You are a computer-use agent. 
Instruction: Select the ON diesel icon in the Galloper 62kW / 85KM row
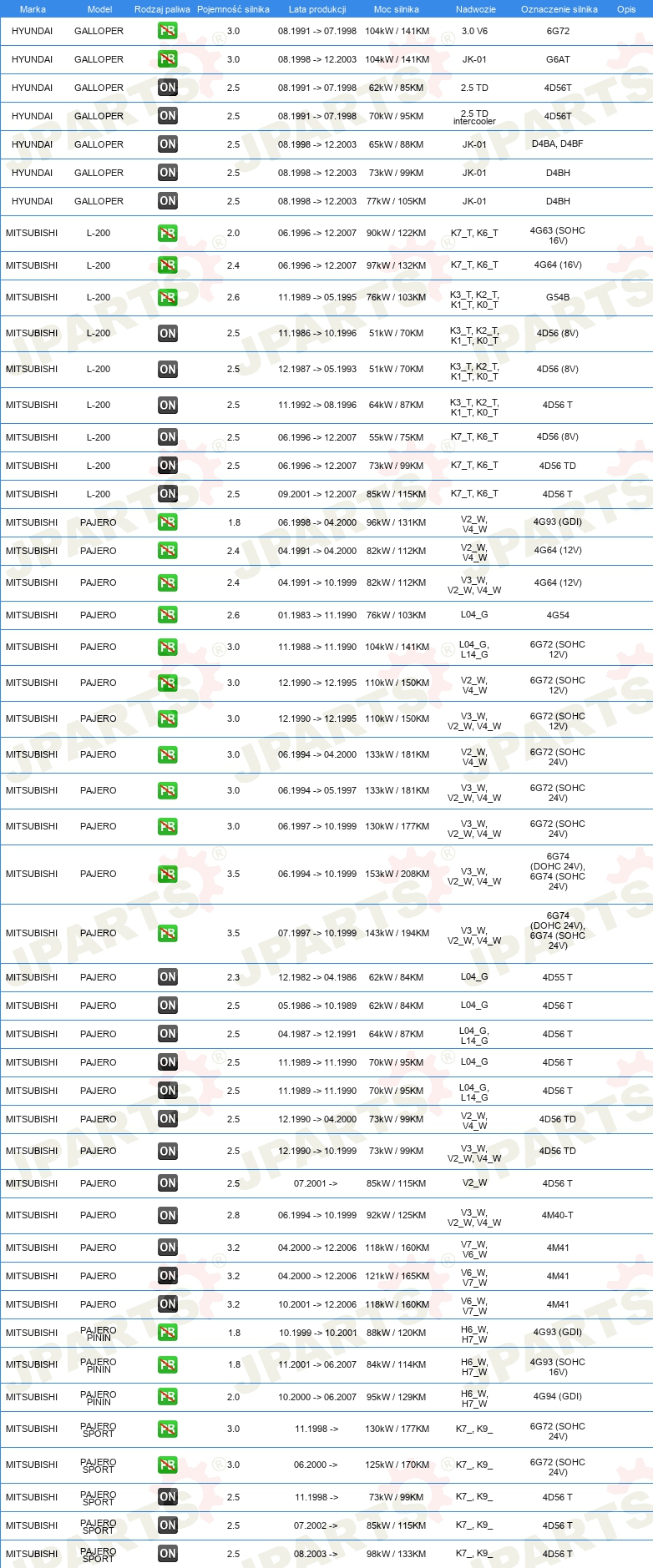168,88
